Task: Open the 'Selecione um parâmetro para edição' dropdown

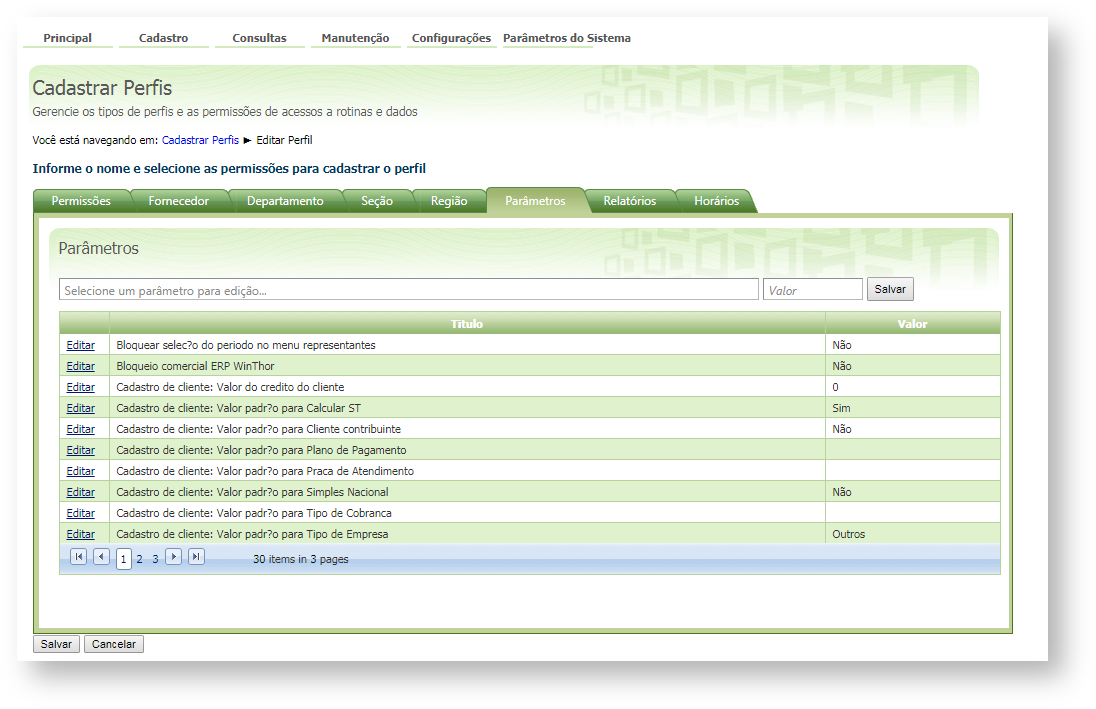Action: coord(408,288)
